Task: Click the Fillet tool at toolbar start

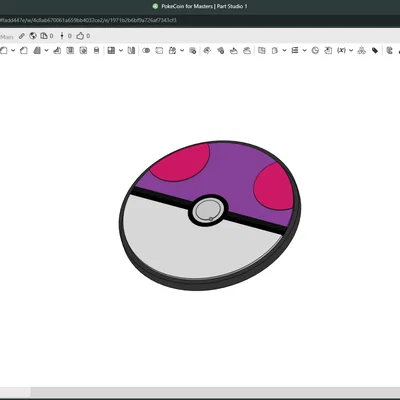Action: pyautogui.click(x=4, y=51)
